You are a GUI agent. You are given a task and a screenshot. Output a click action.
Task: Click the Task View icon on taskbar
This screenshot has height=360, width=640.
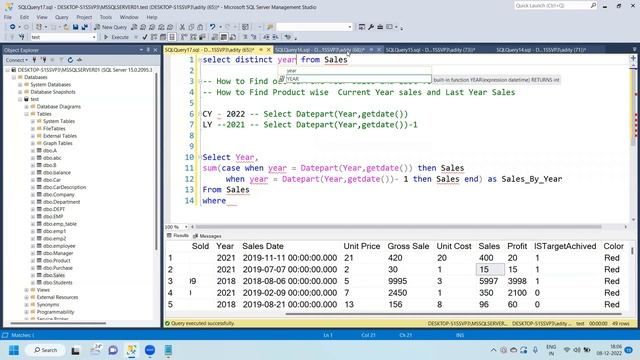[x=76, y=350]
